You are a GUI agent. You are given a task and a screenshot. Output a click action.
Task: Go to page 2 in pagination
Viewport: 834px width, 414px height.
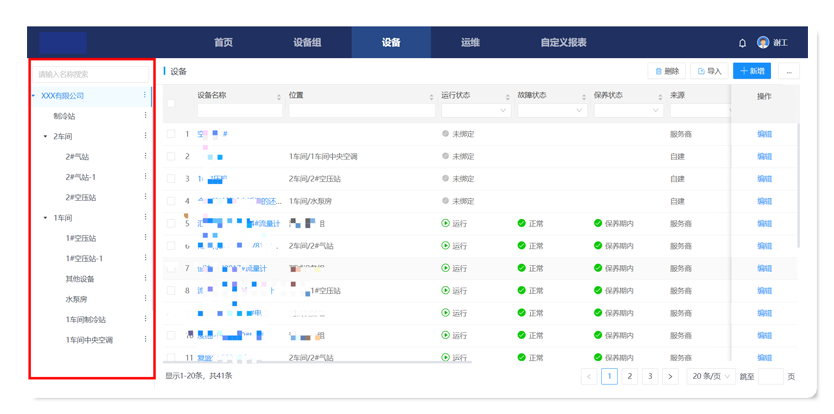pos(629,376)
